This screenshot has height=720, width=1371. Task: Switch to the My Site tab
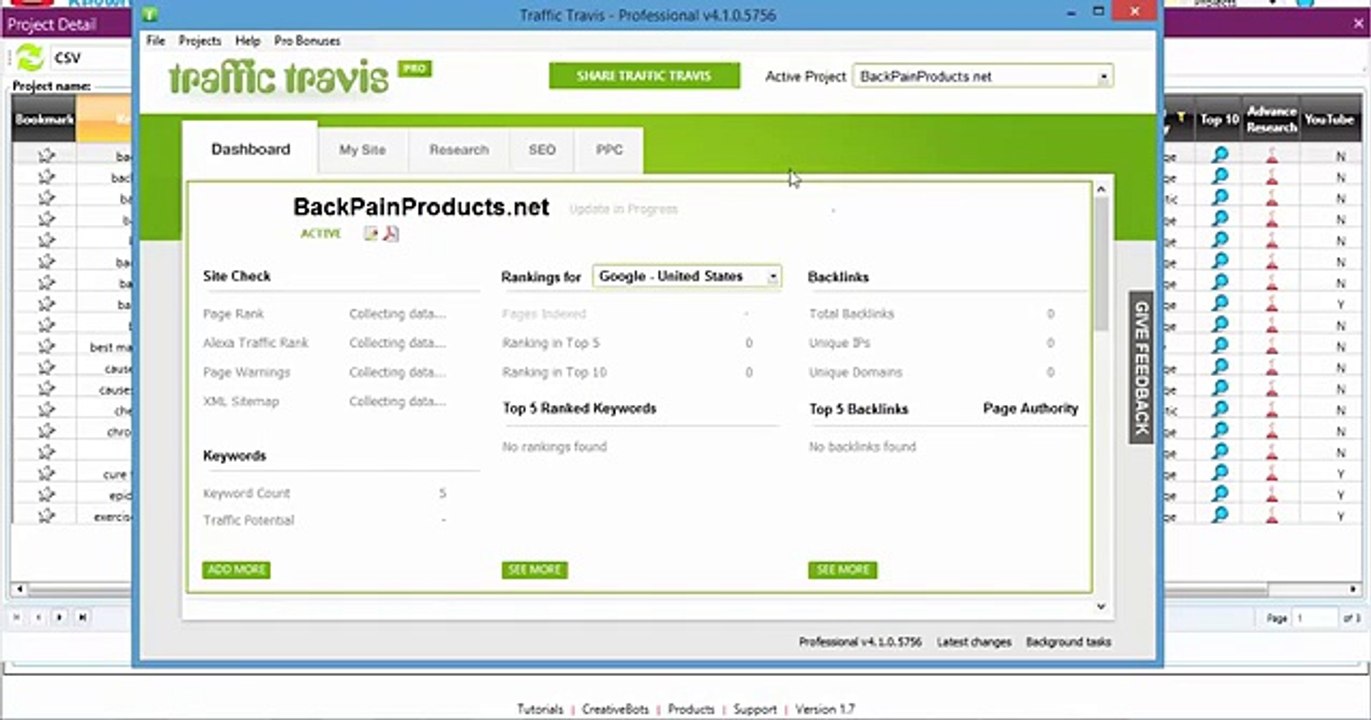pyautogui.click(x=362, y=150)
